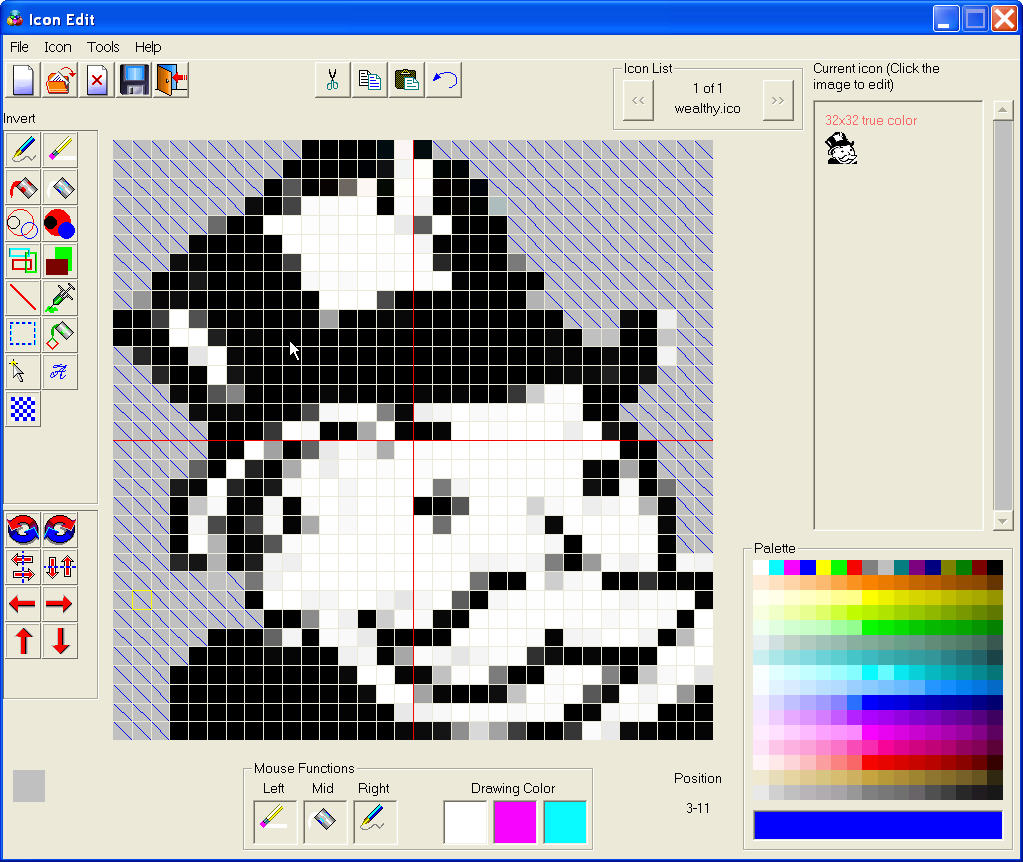The image size is (1023, 862).
Task: Click the wealthy.ico file name
Action: [x=707, y=109]
